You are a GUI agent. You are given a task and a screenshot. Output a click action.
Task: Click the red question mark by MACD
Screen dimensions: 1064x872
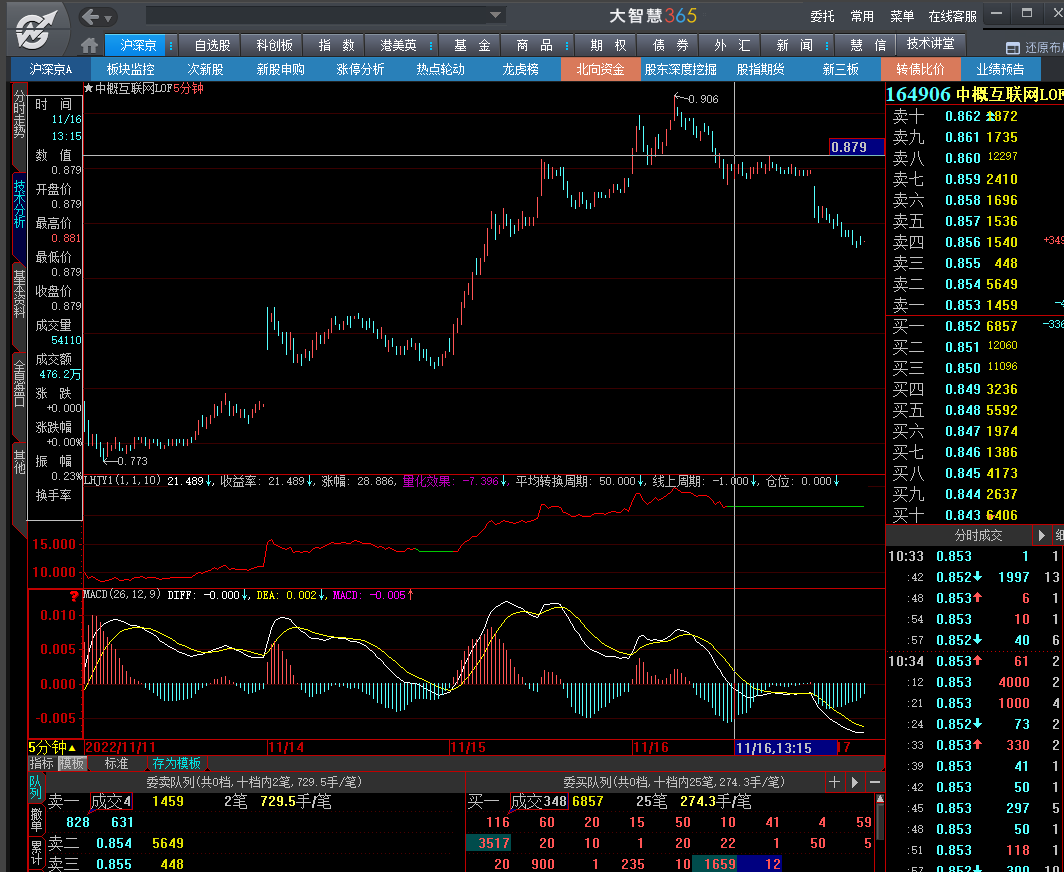point(73,595)
